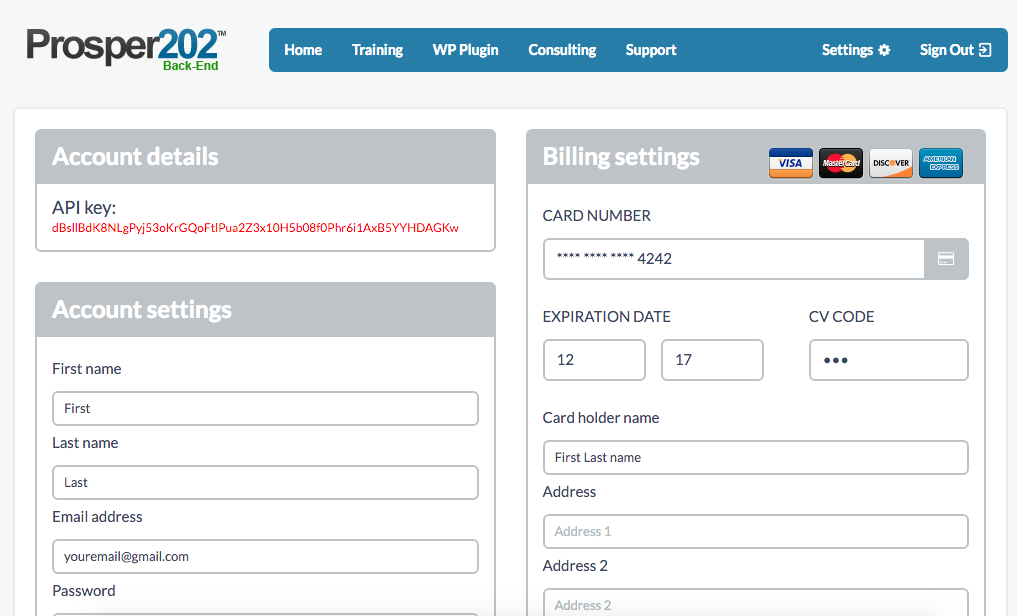Click the American Express card icon
Image resolution: width=1017 pixels, height=616 pixels.
point(940,162)
